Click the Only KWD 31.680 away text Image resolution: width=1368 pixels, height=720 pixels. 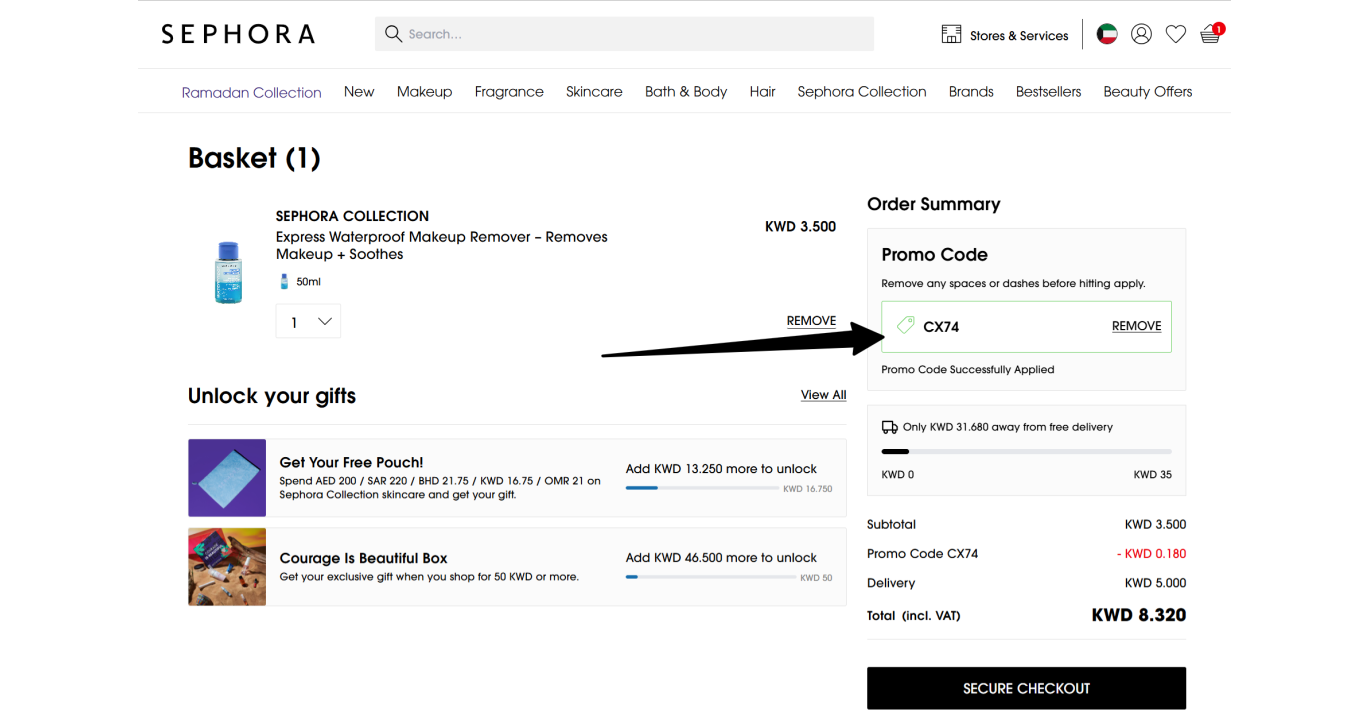[1008, 427]
